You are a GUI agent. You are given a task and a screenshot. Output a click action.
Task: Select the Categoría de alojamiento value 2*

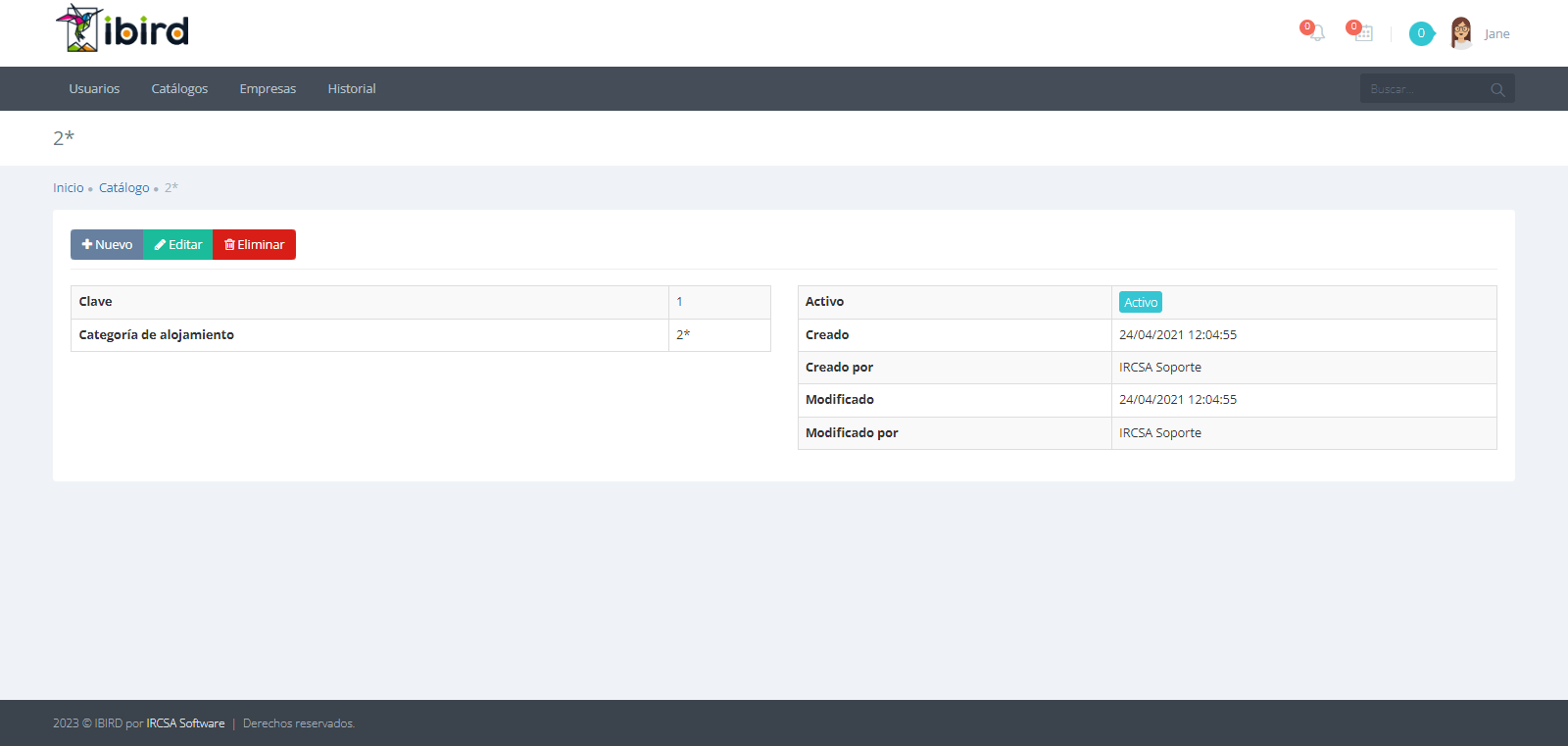point(683,334)
